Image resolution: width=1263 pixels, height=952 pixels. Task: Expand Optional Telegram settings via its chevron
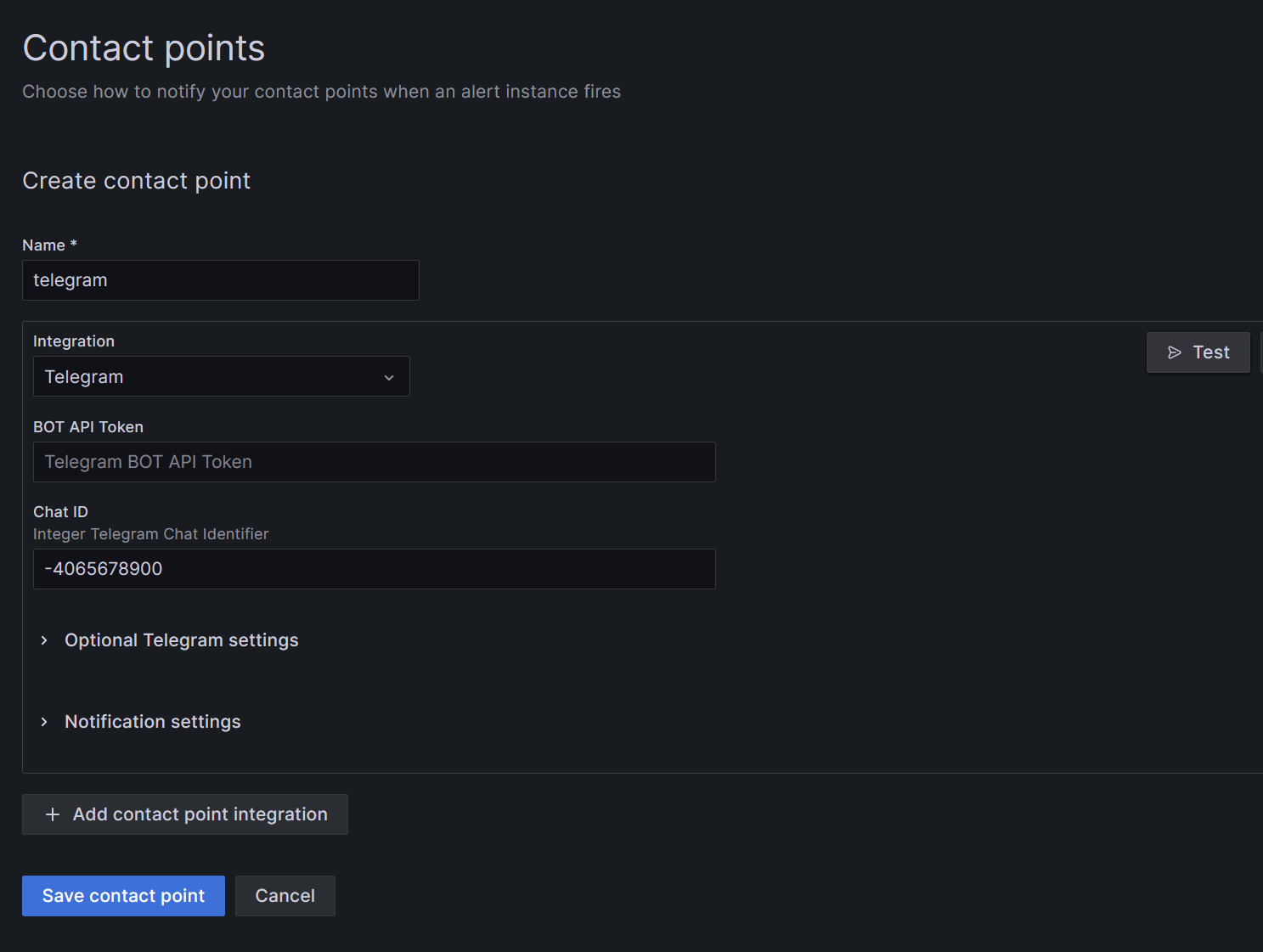[x=44, y=640]
